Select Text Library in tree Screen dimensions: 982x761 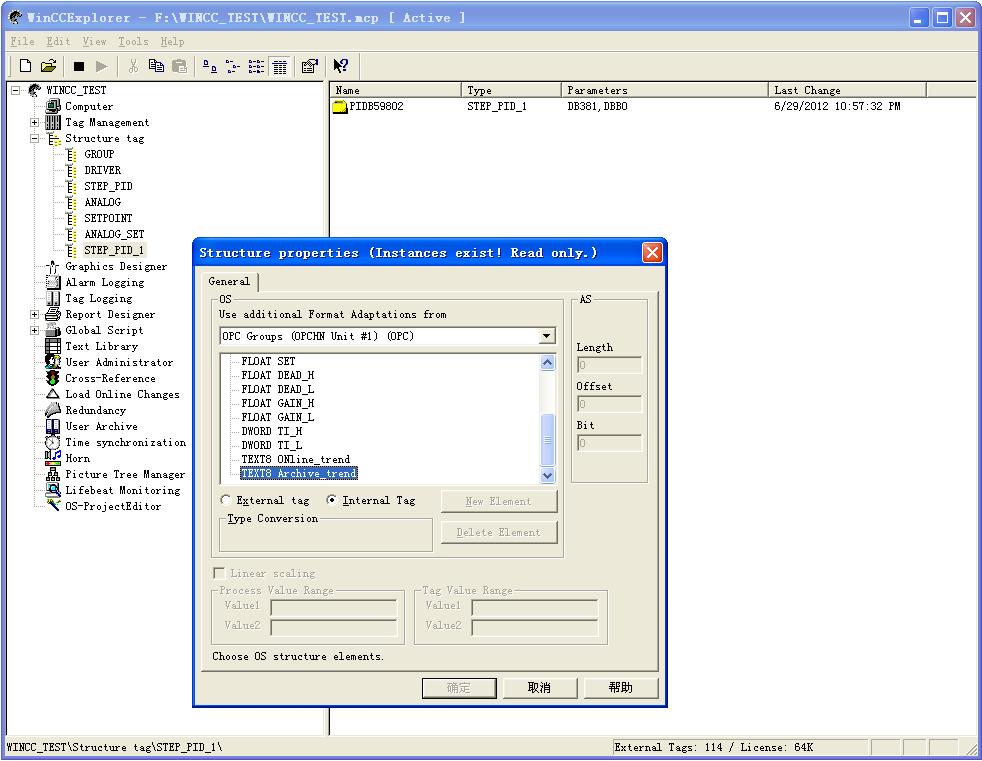click(x=101, y=346)
